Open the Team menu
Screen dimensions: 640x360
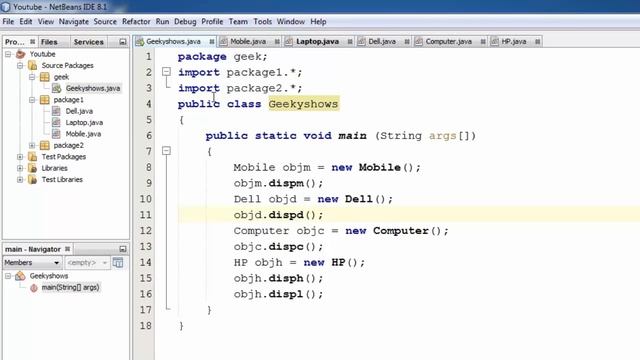tap(238, 22)
